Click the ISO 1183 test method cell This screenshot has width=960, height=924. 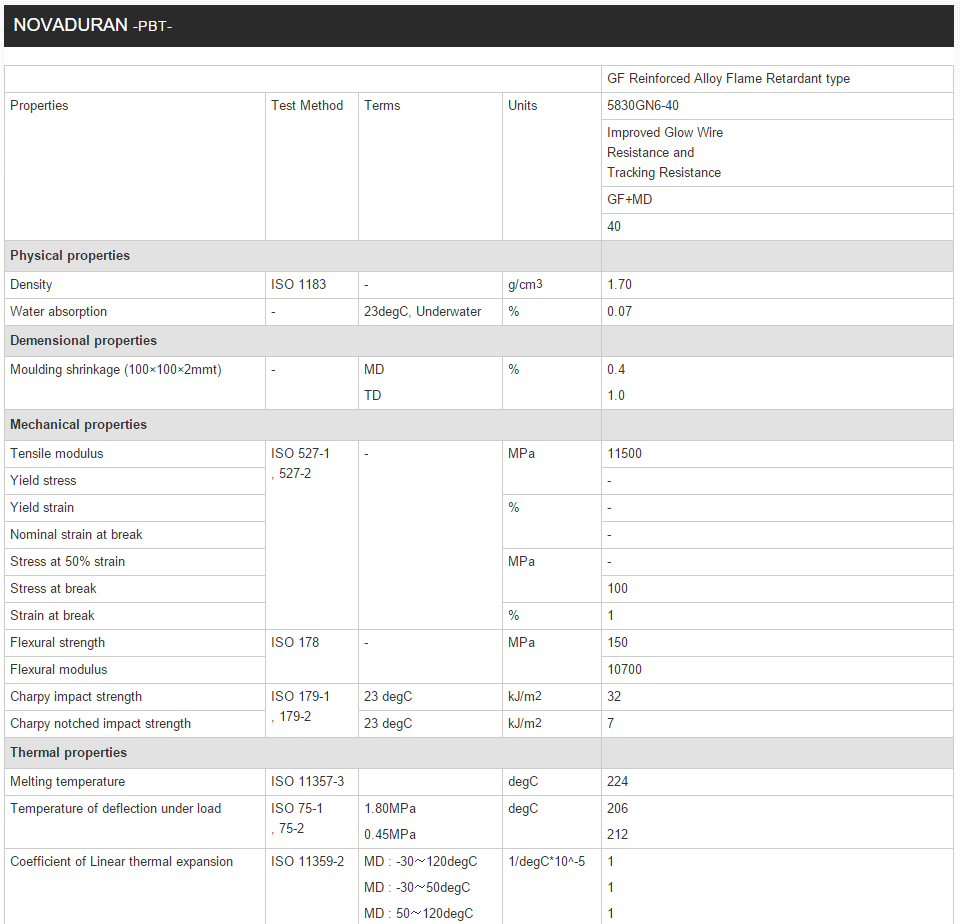[298, 285]
